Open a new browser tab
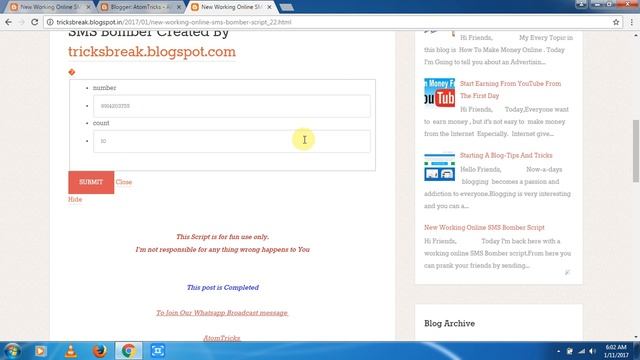The height and width of the screenshot is (360, 640). tap(287, 7)
